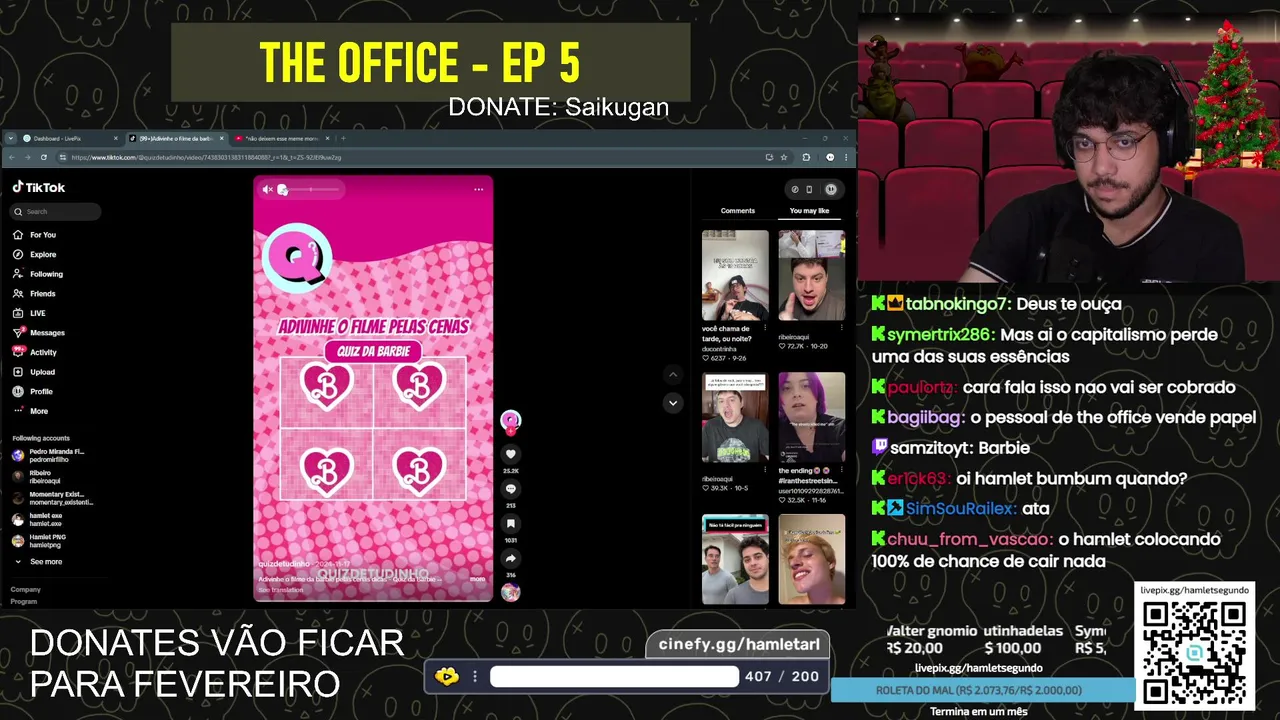Click 'more' to expand video caption
1280x720 pixels.
pos(477,579)
